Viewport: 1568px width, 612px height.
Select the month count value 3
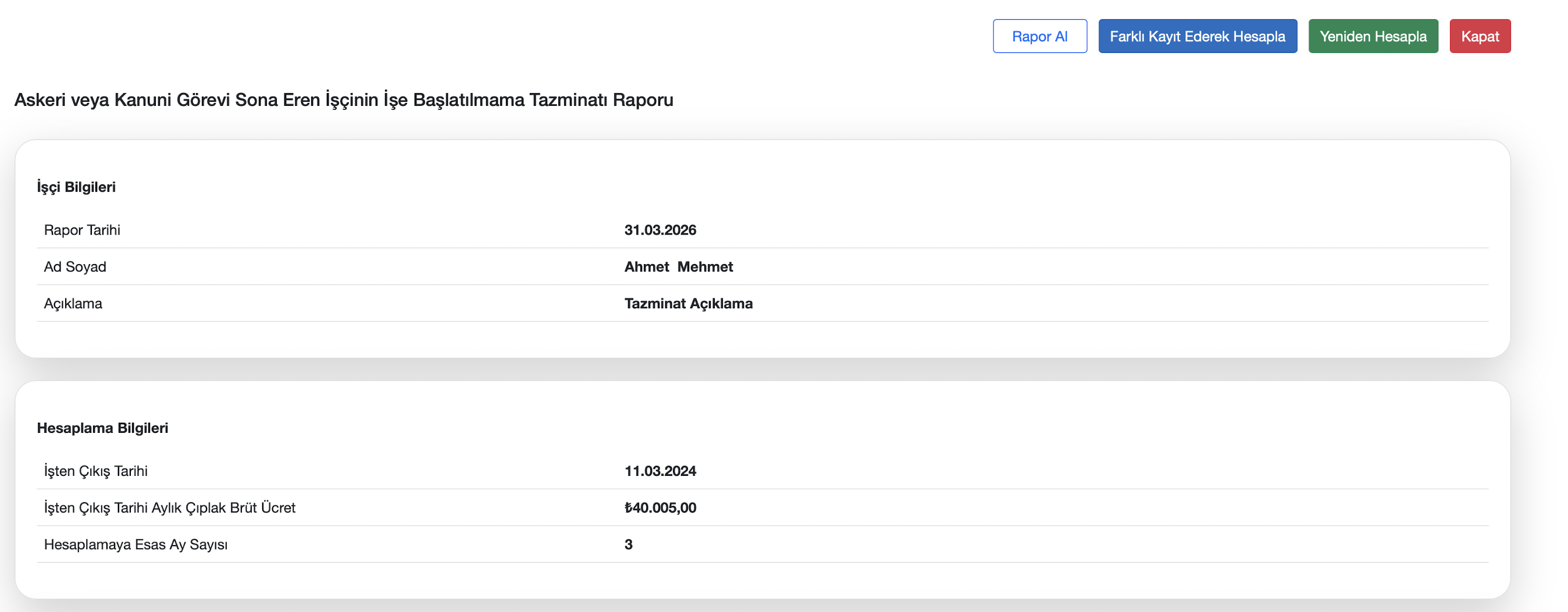(x=628, y=545)
